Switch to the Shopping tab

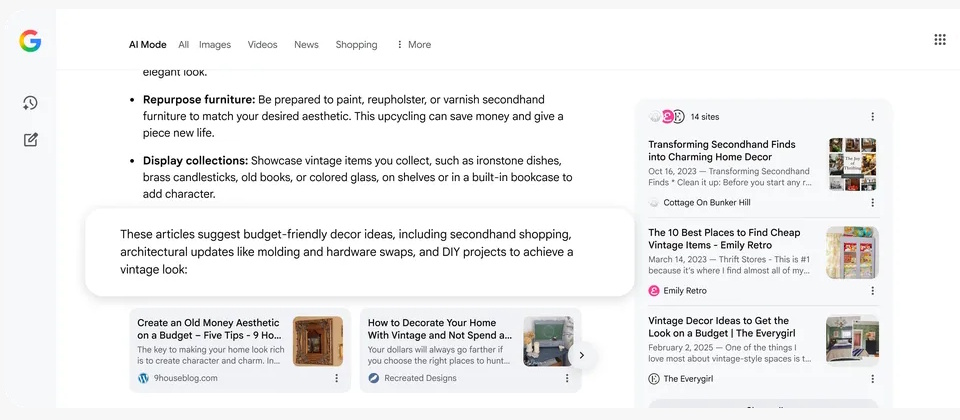(x=356, y=44)
